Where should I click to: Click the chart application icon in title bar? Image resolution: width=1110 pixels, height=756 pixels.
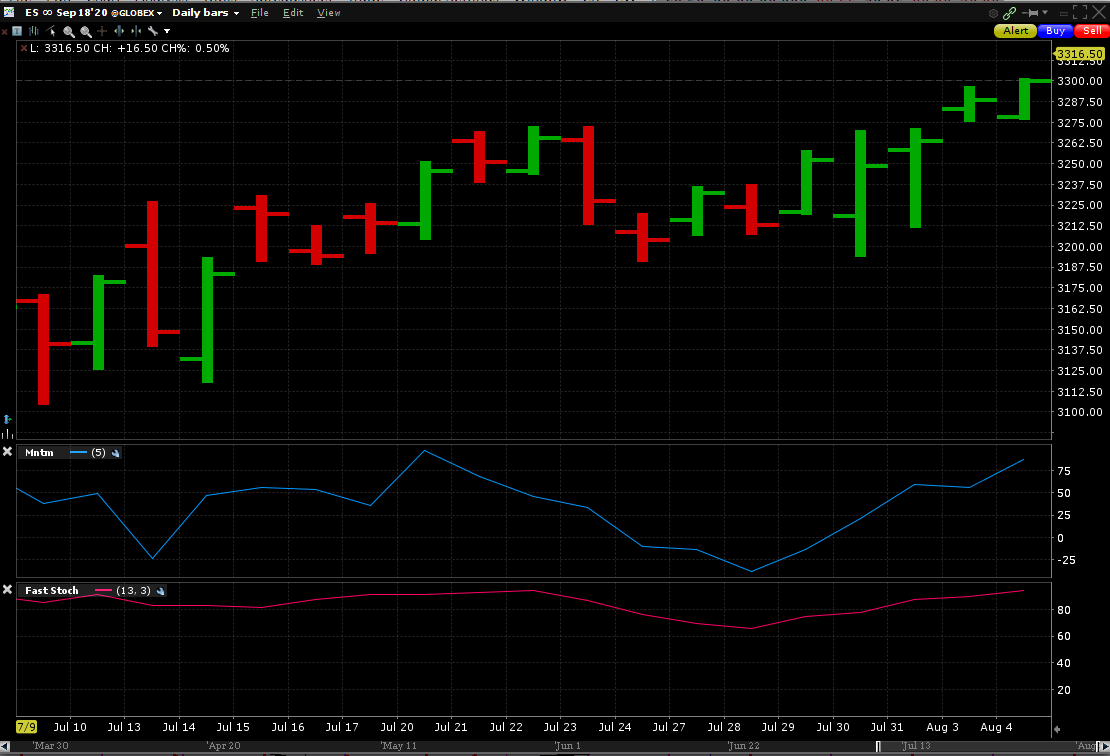(x=8, y=12)
